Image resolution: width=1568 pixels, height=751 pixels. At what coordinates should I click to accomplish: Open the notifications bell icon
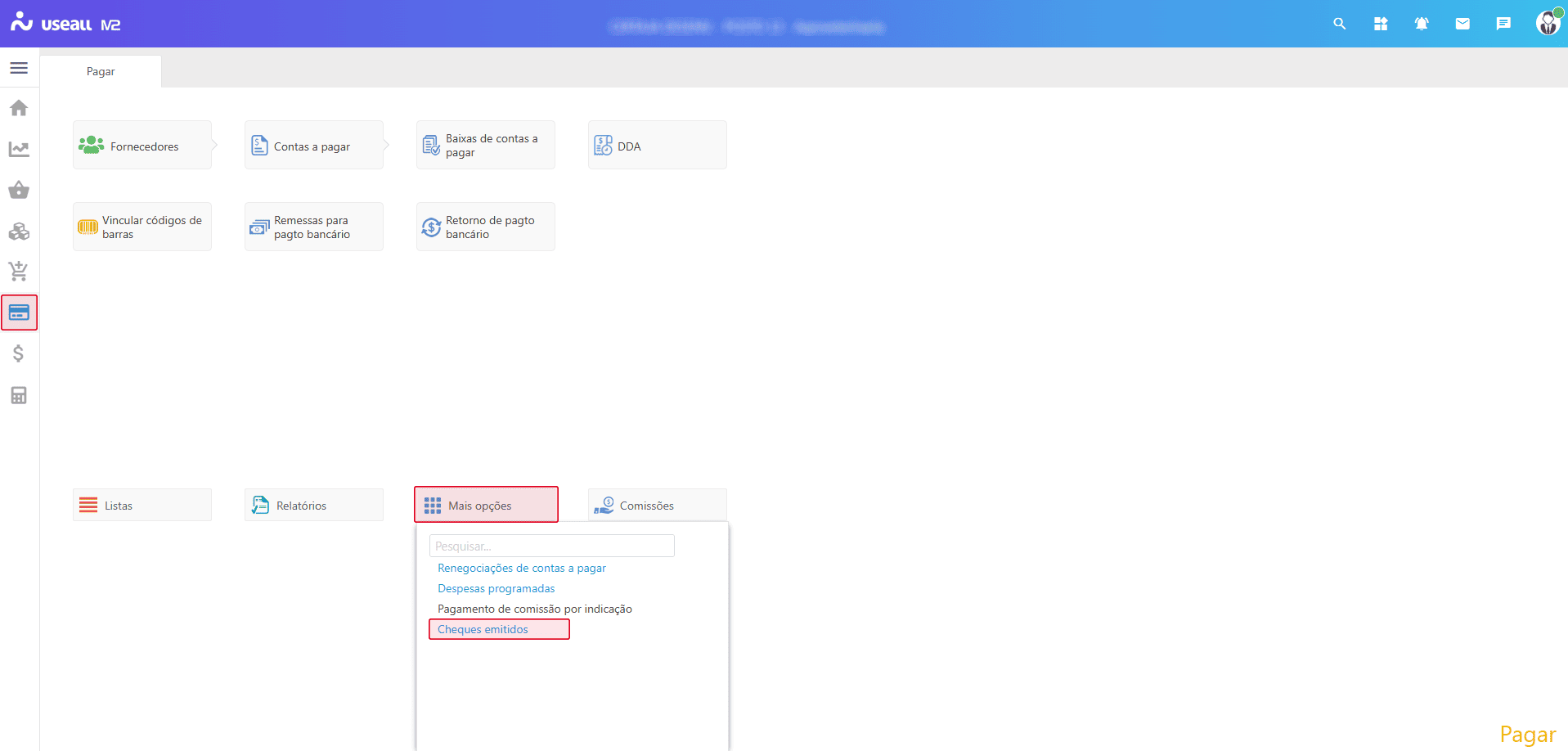click(1422, 24)
